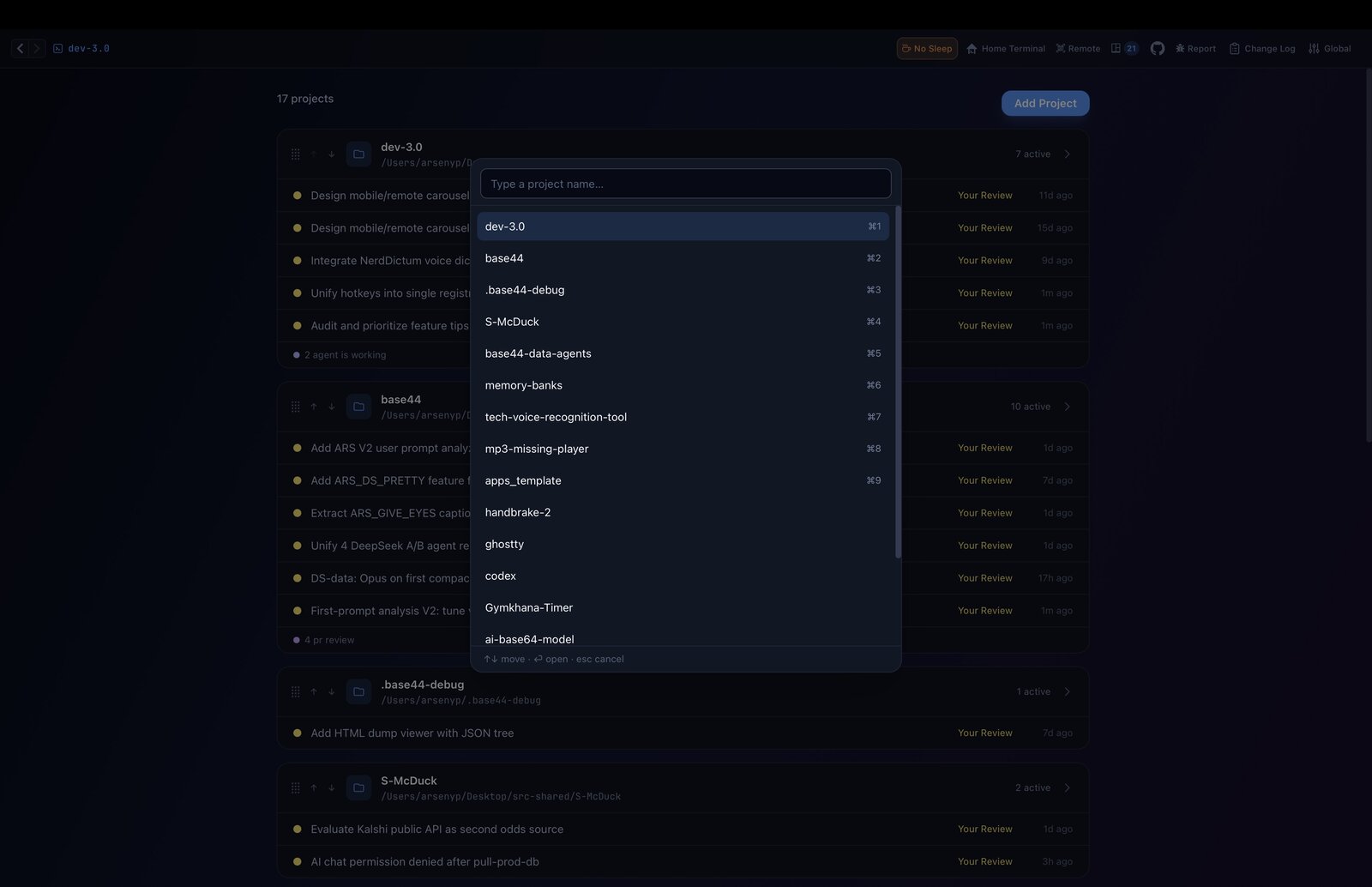Open the Report bug icon
Image resolution: width=1372 pixels, height=887 pixels.
1195,49
